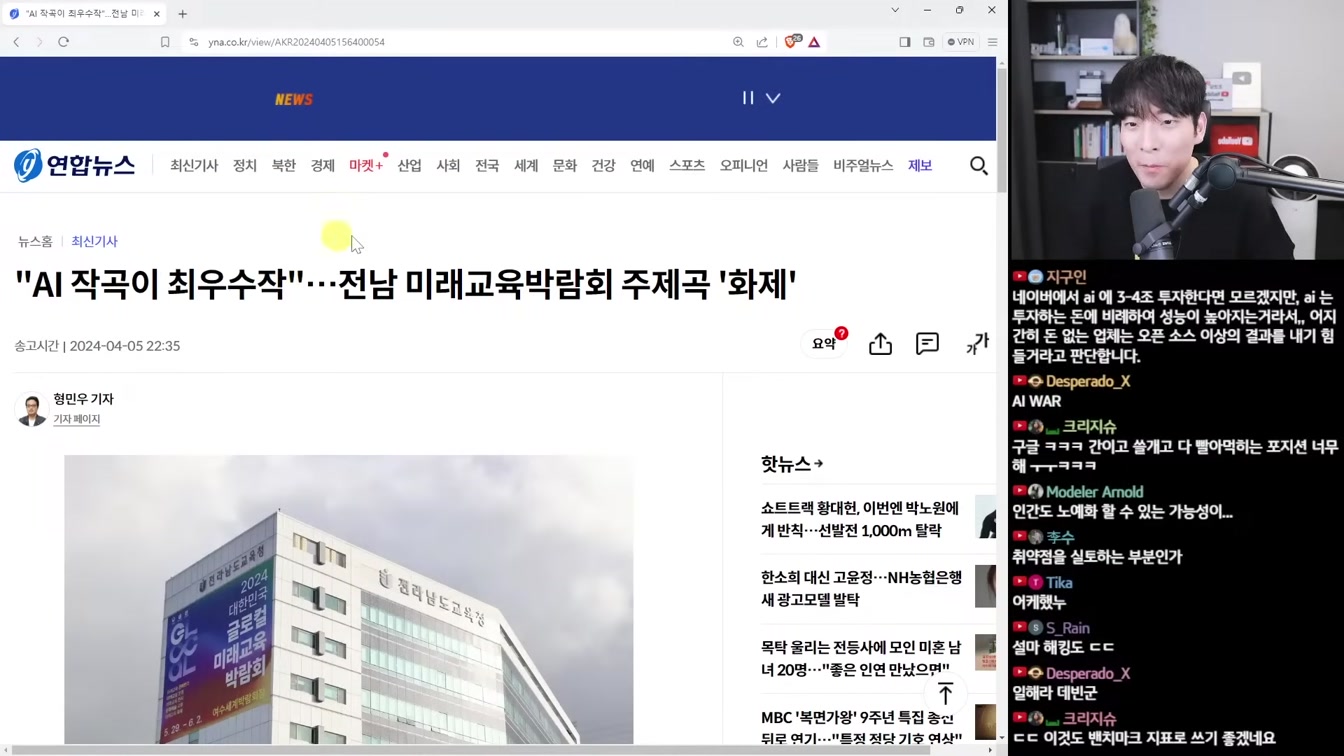The width and height of the screenshot is (1344, 756).
Task: Click the zoom magnifier icon in address bar
Action: [738, 42]
